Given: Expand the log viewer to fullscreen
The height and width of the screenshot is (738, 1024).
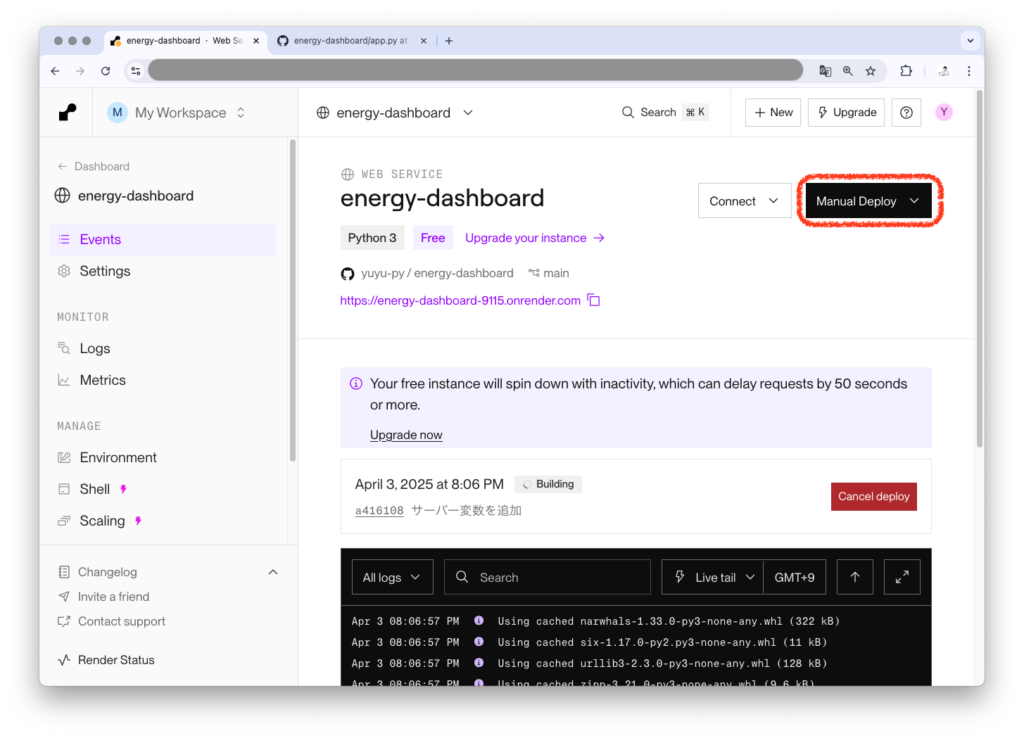Looking at the screenshot, I should 902,577.
